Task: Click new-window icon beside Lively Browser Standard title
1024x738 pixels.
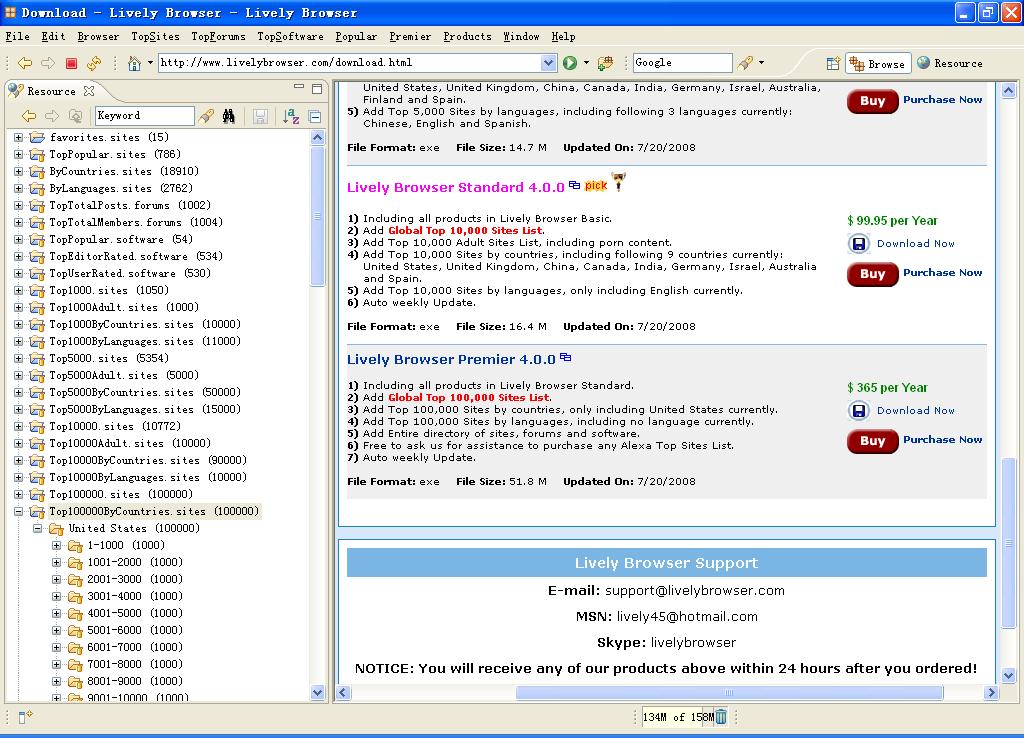Action: tap(574, 185)
